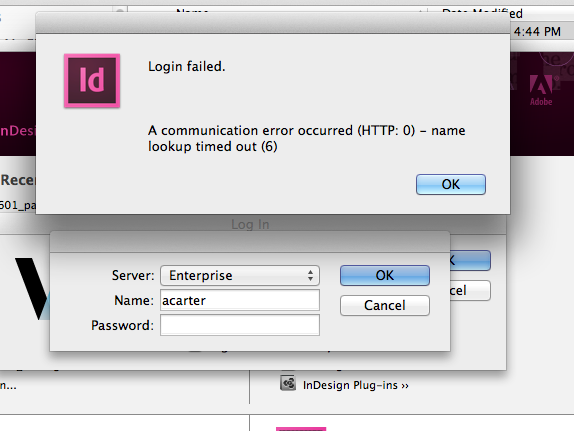Viewport: 574px width, 431px height.
Task: Click the InDesign Id icon in error dialog
Action: coord(92,81)
